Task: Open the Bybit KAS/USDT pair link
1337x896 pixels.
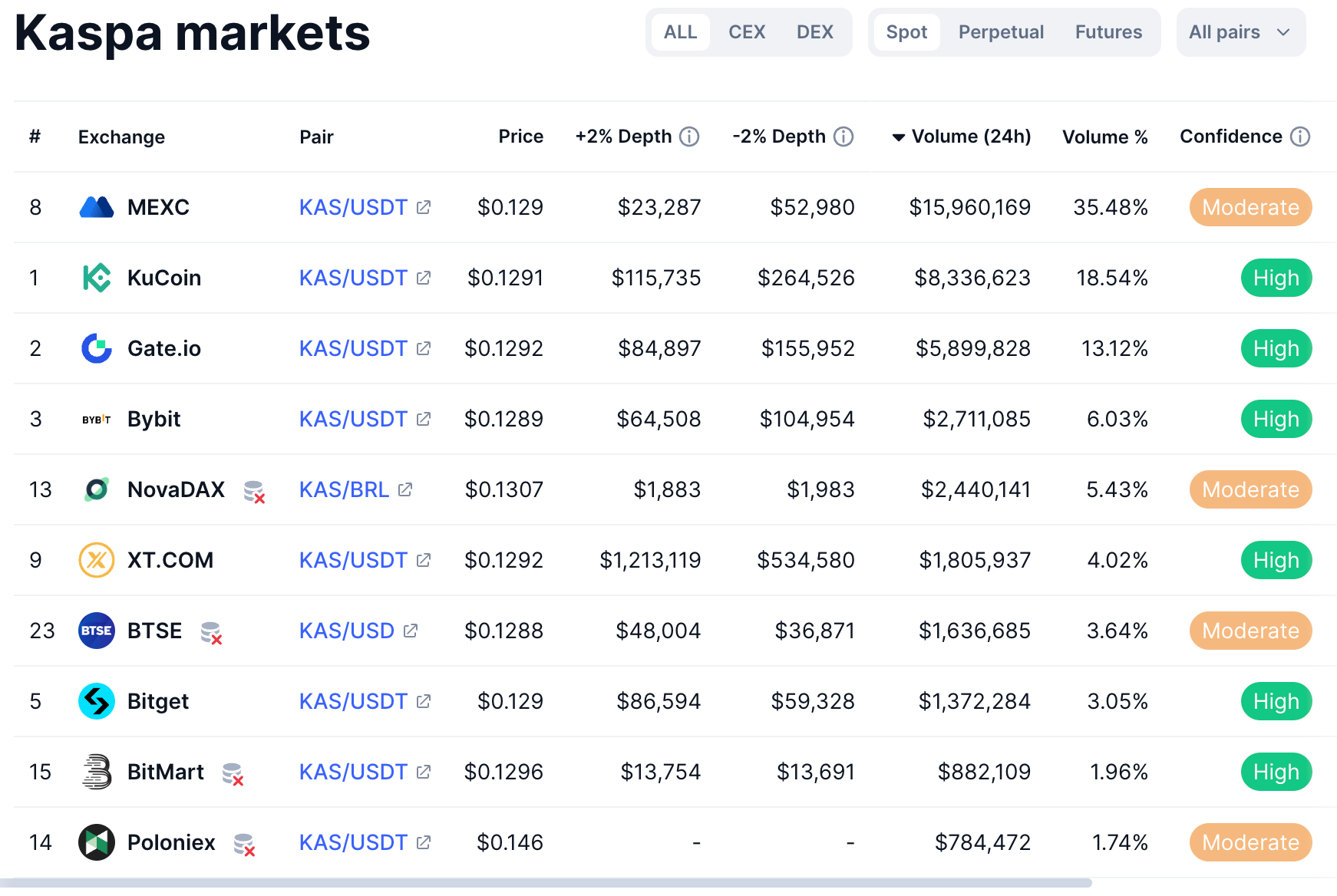Action: (353, 419)
